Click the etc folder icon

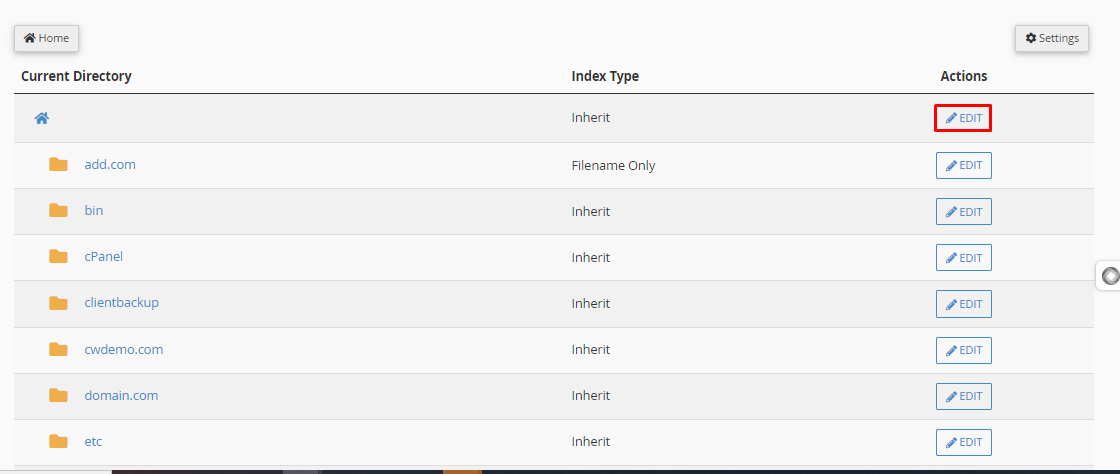(x=58, y=442)
